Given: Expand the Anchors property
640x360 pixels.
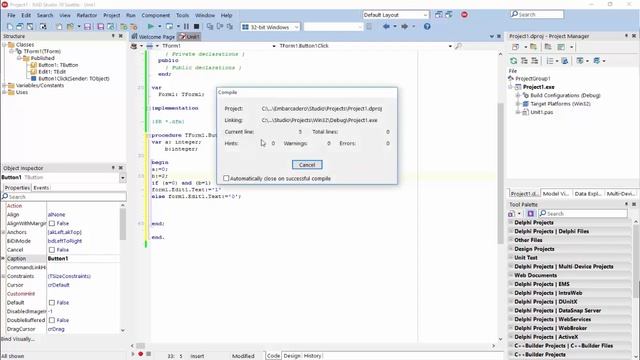Looking at the screenshot, I should 4,232.
